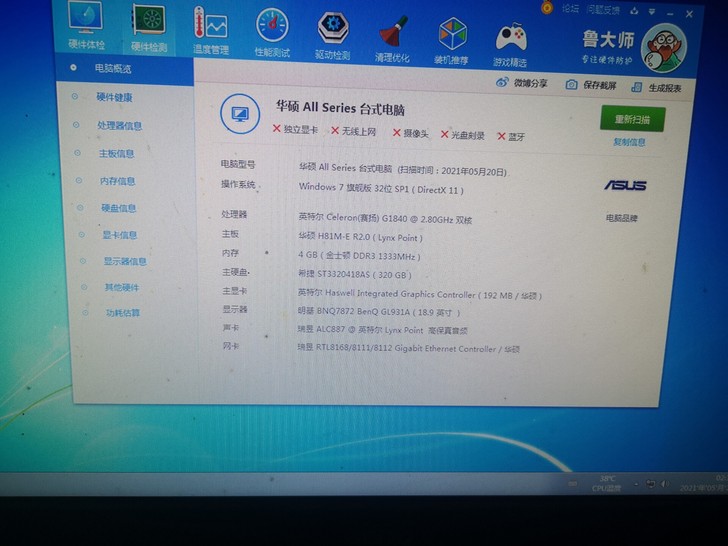Click the ST3320418AS (320 GB) disk value
This screenshot has height=546, width=728.
point(355,274)
